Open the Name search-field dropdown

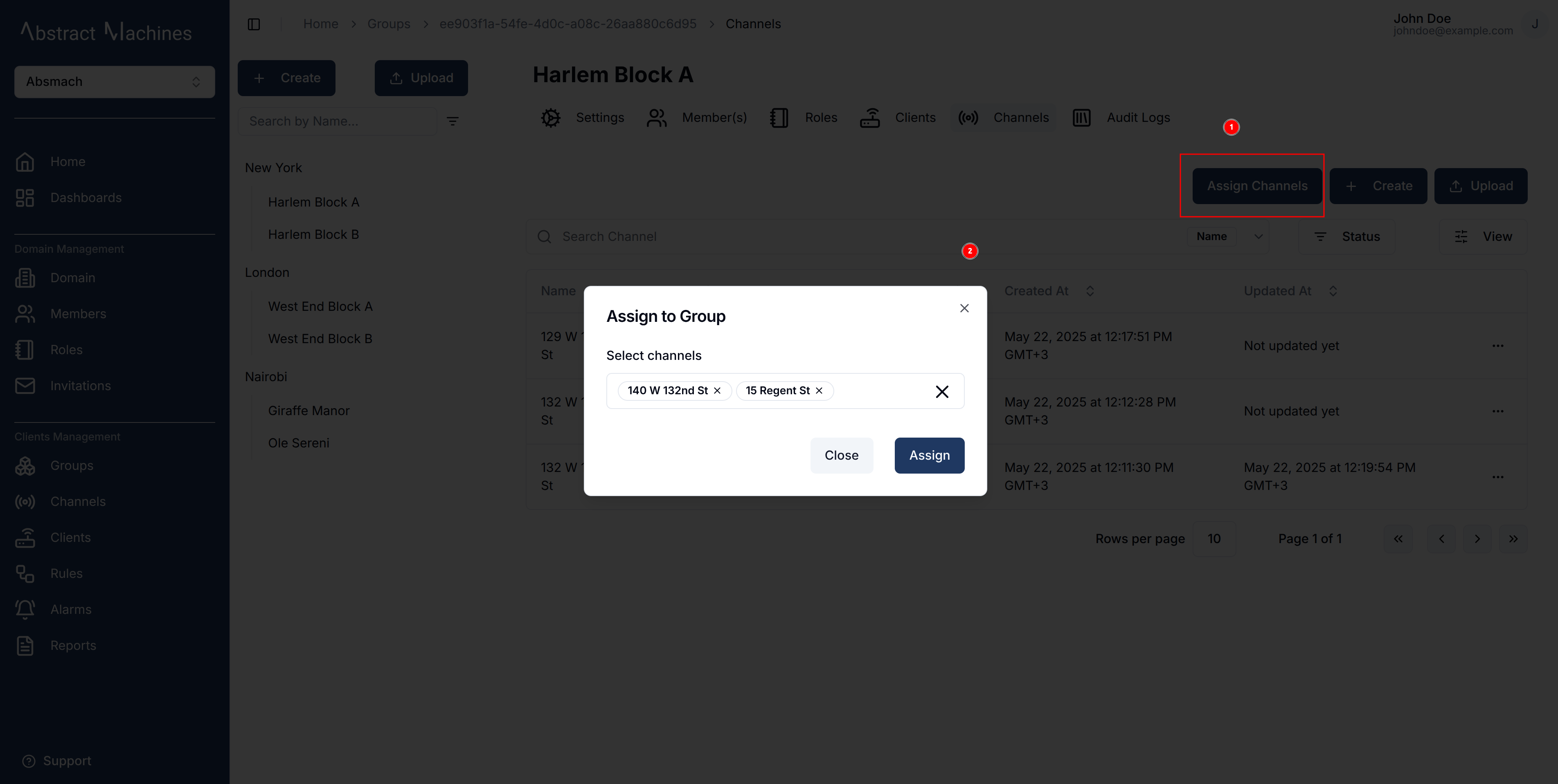click(1228, 236)
